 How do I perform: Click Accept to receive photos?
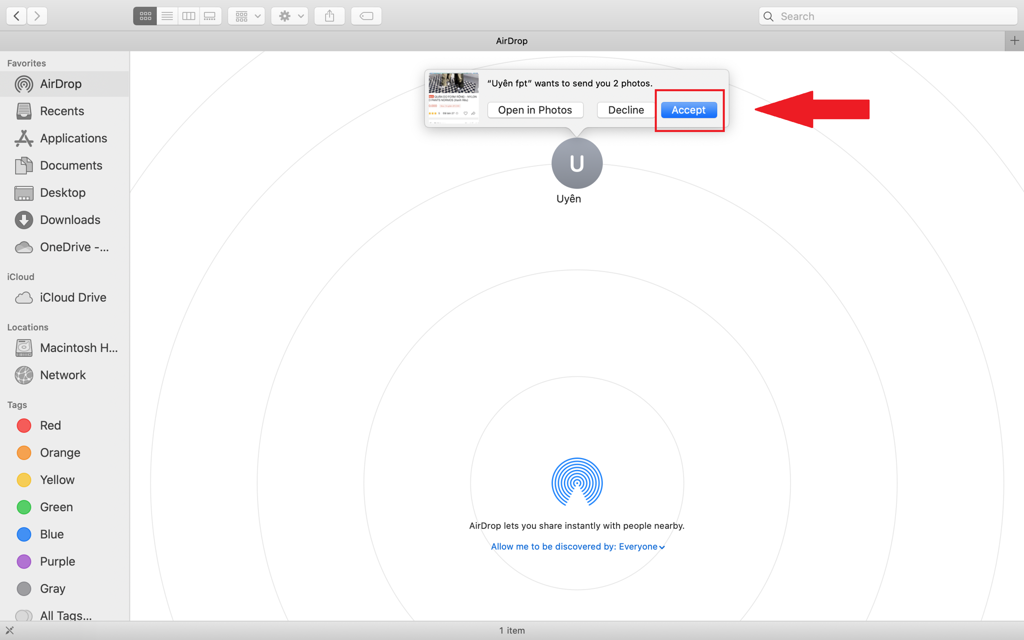pyautogui.click(x=688, y=110)
